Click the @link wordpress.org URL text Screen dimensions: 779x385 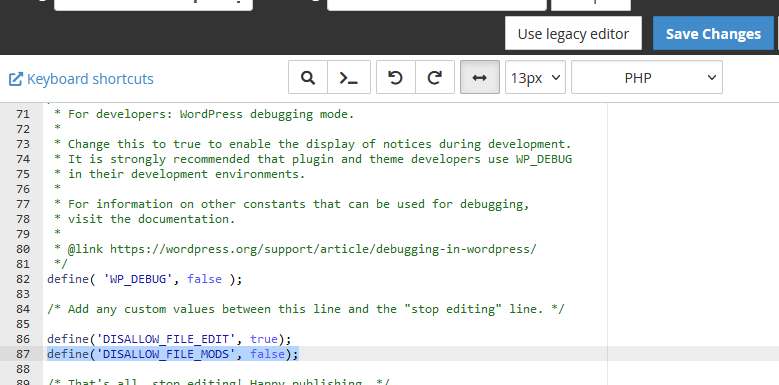pyautogui.click(x=323, y=249)
